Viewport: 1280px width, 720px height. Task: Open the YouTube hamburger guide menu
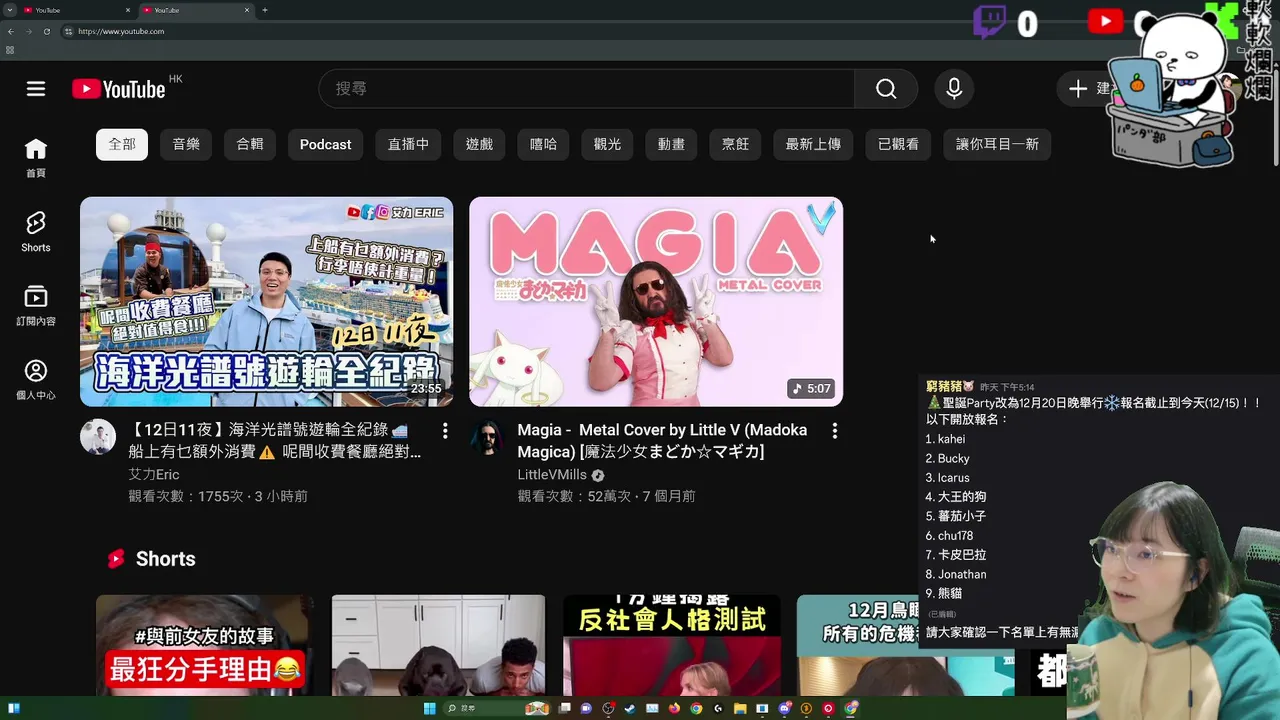pyautogui.click(x=36, y=89)
